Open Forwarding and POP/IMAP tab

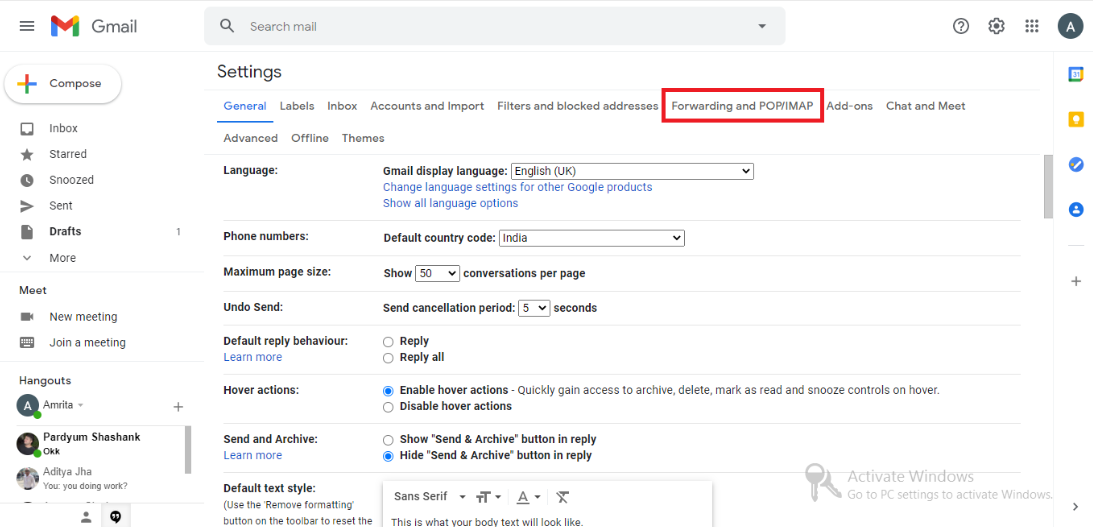tap(742, 106)
